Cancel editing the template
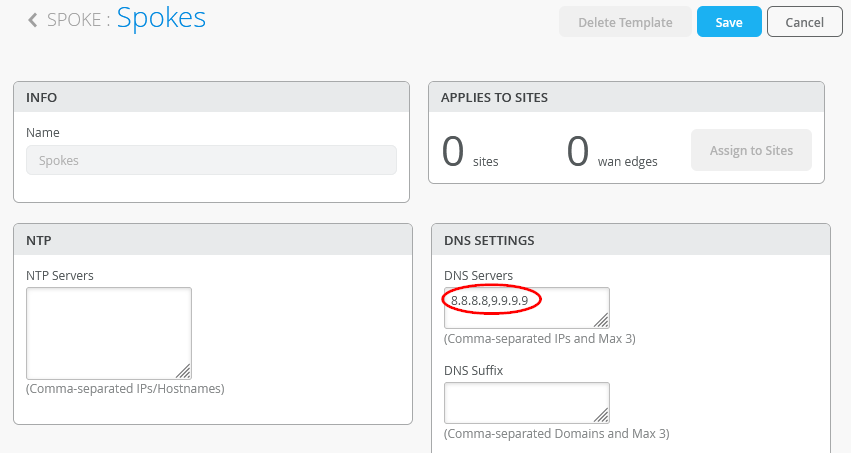 pyautogui.click(x=804, y=22)
